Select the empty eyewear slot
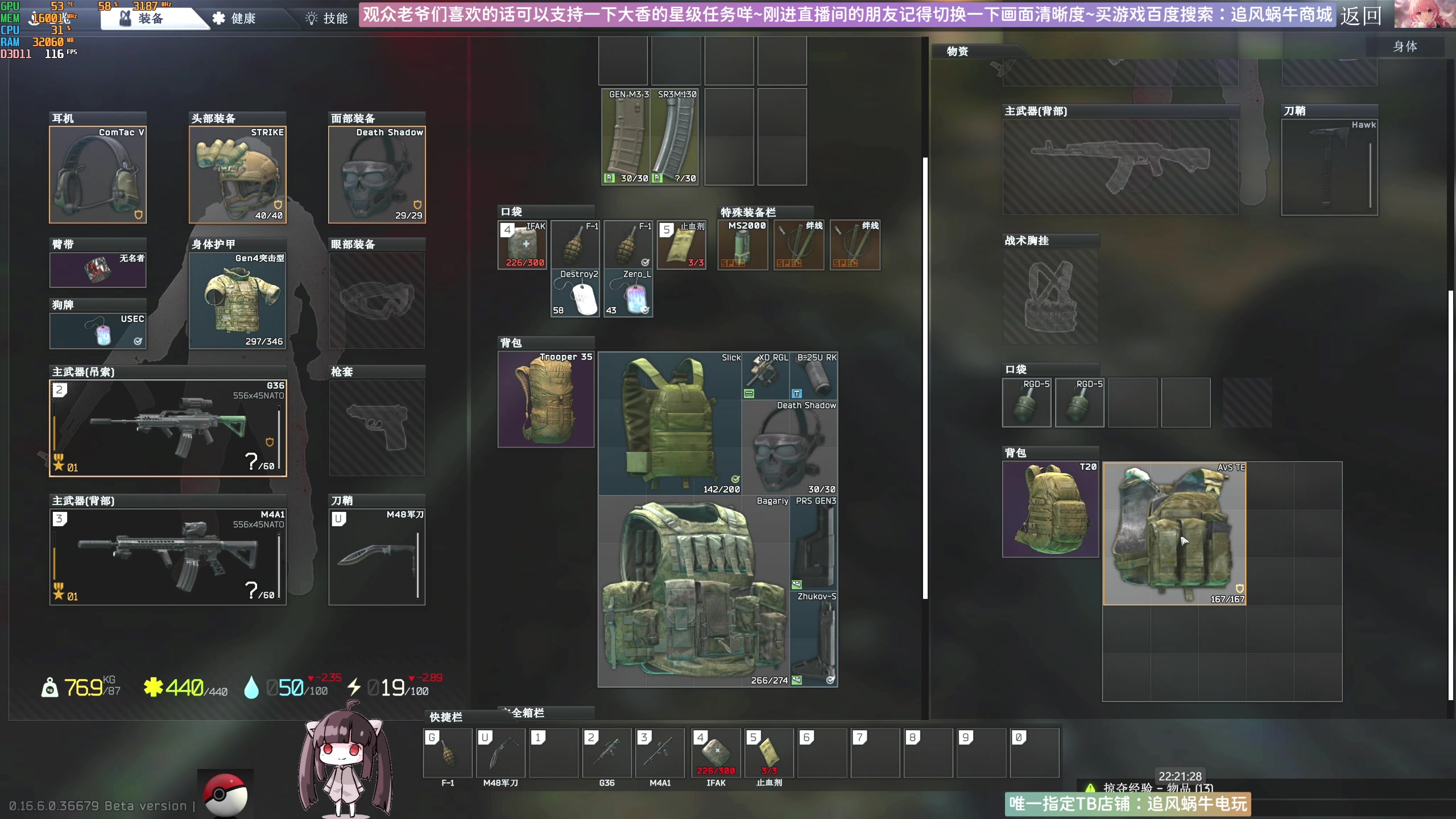Screen dimensions: 1456x819 click(x=377, y=300)
